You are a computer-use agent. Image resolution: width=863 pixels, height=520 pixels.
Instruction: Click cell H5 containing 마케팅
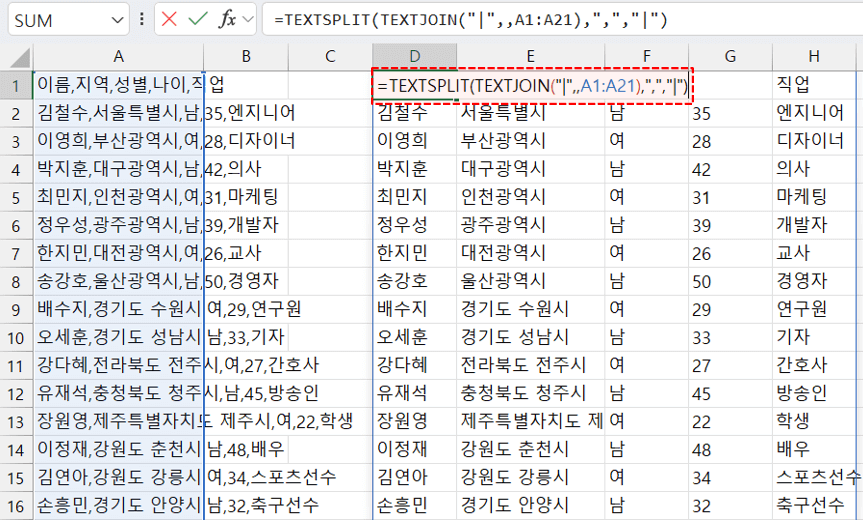coord(814,198)
